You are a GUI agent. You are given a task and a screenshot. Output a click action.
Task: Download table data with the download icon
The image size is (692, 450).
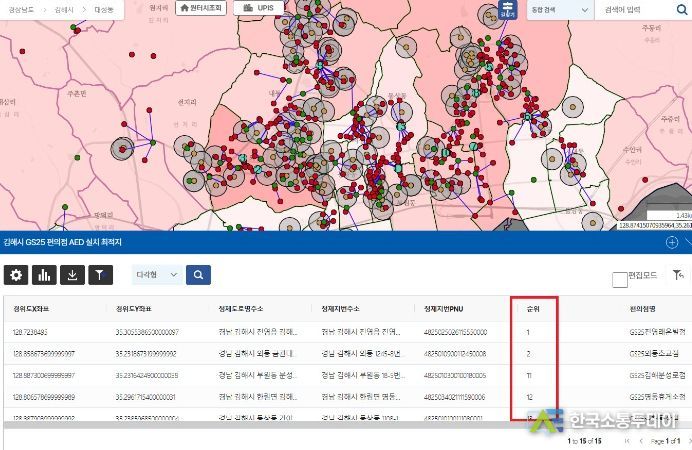pyautogui.click(x=72, y=275)
